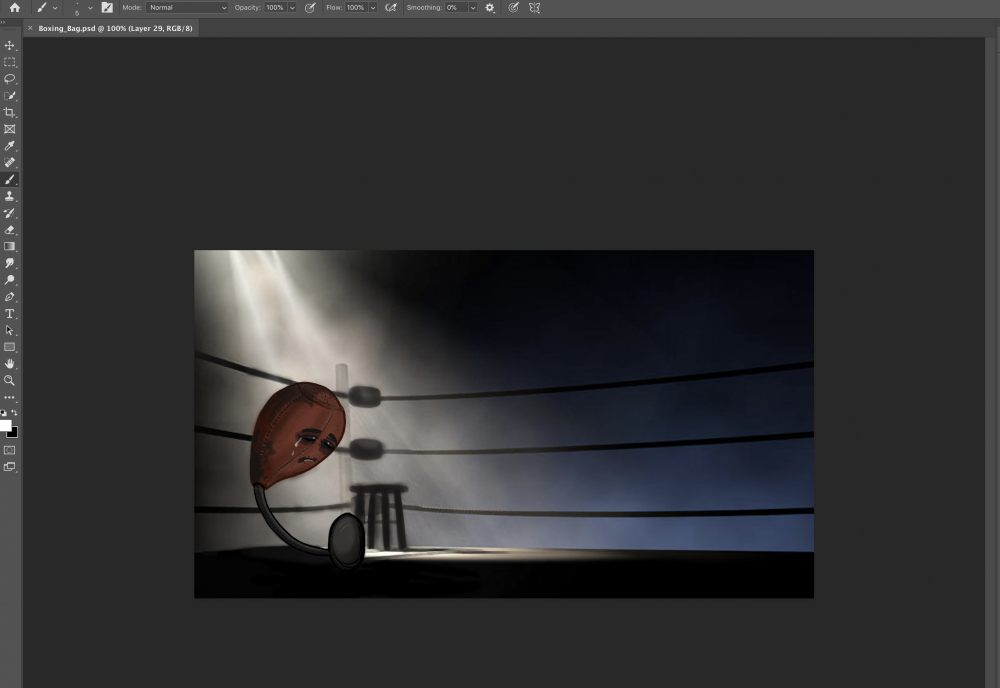Select the Lasso tool
The image size is (1000, 688).
point(10,78)
